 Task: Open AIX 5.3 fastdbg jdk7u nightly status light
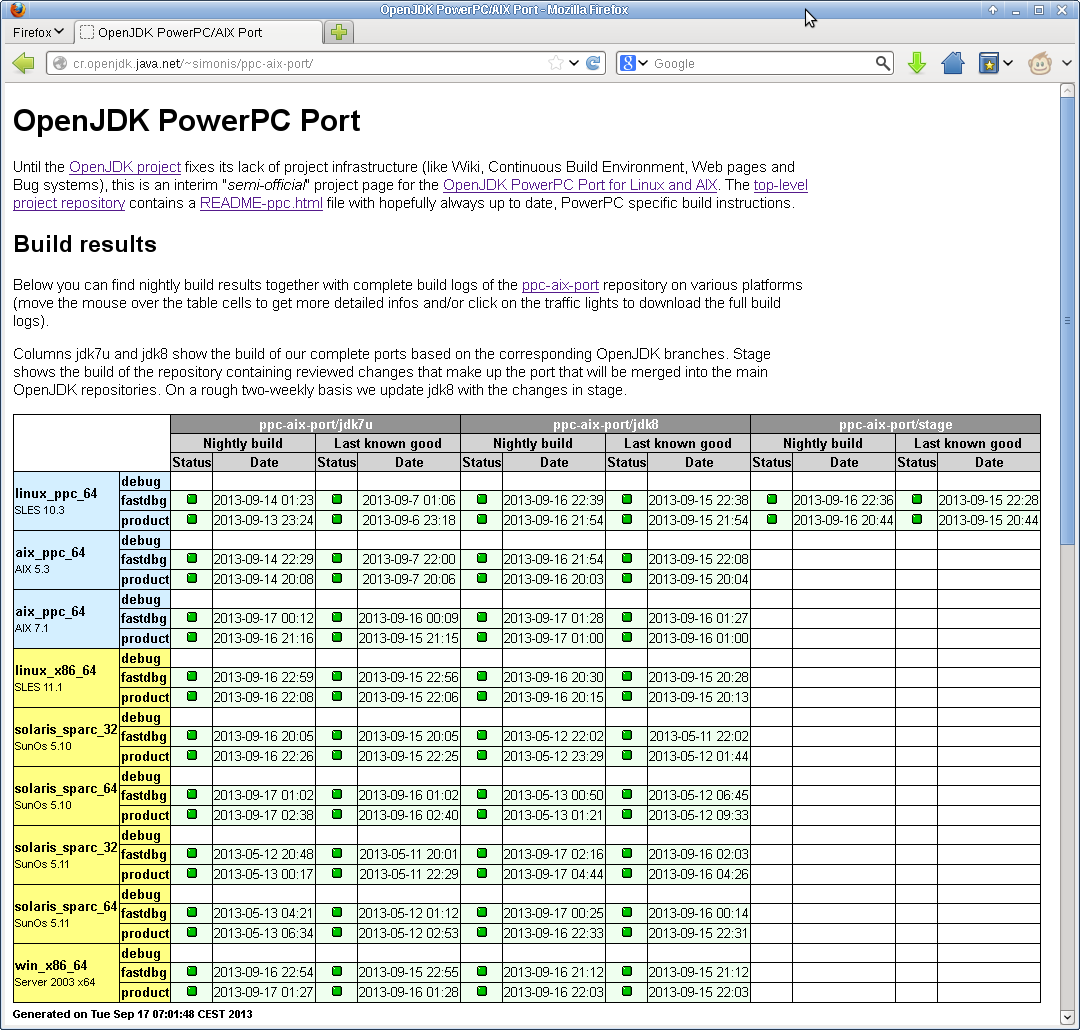(x=191, y=559)
